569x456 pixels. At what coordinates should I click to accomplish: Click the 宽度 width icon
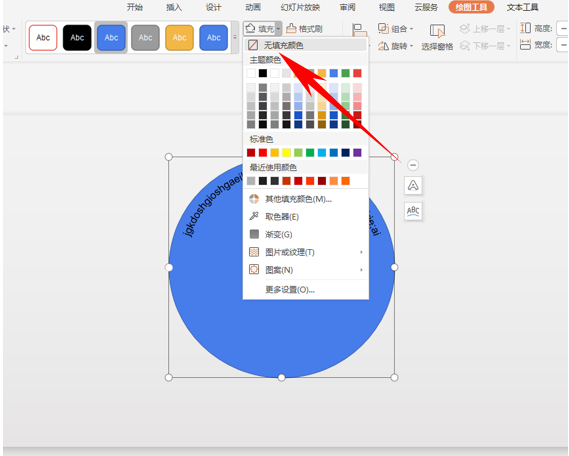pyautogui.click(x=525, y=45)
